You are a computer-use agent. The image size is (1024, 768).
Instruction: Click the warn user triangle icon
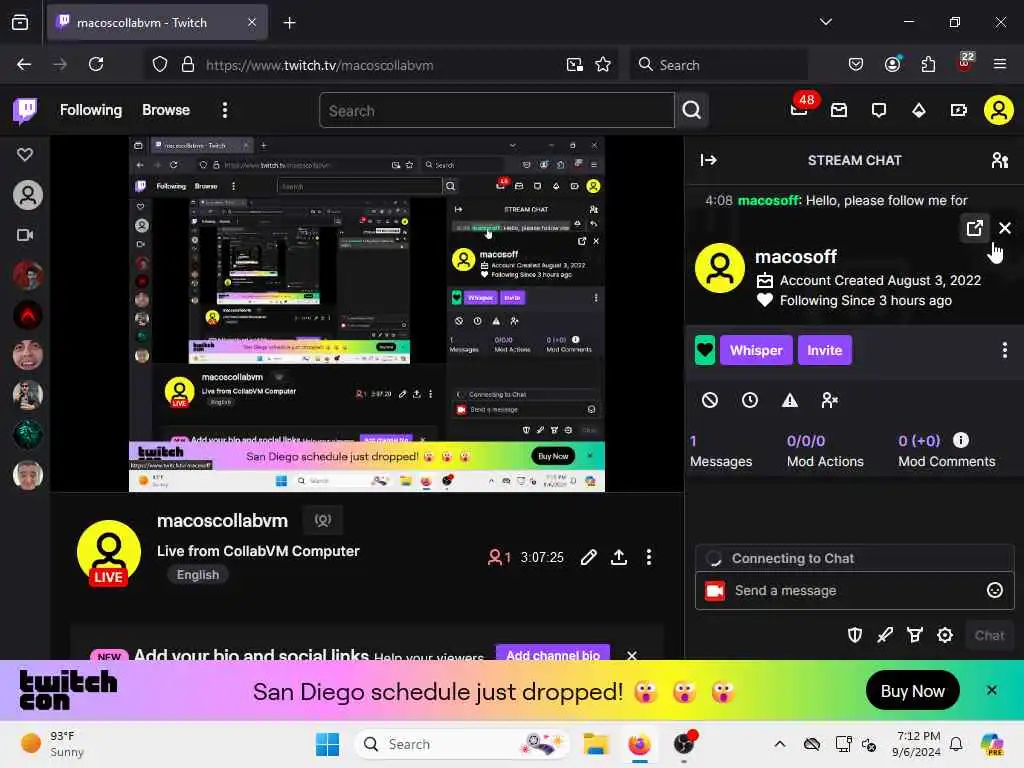790,400
